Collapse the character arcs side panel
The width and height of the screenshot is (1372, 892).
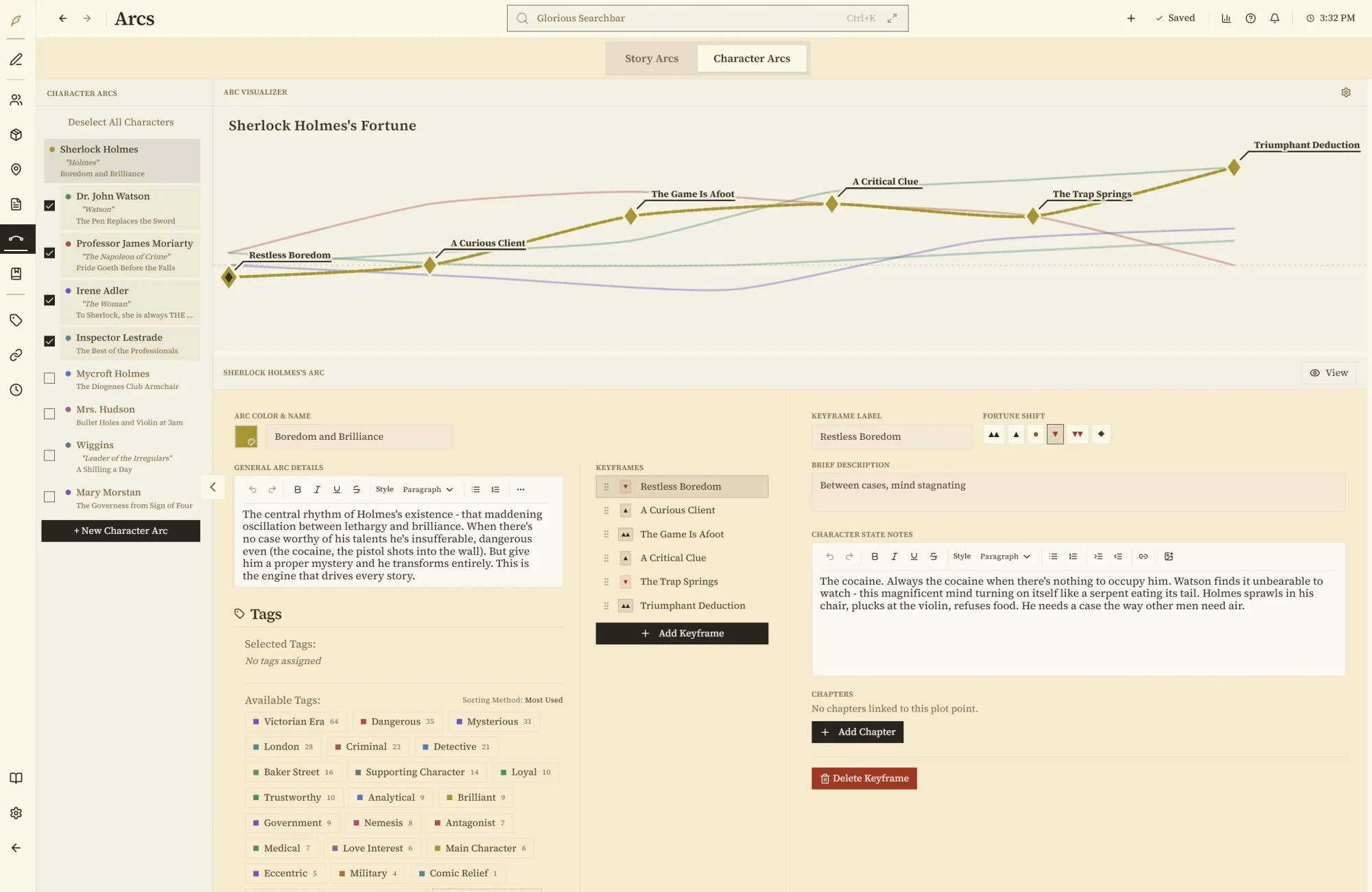tap(213, 487)
